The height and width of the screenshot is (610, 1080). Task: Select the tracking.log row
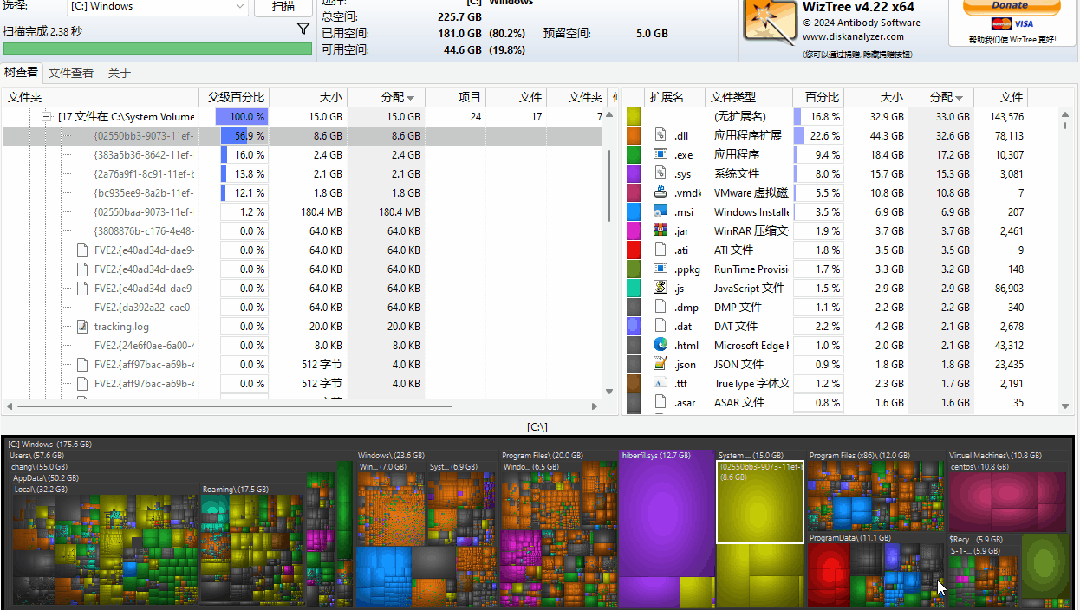302,326
